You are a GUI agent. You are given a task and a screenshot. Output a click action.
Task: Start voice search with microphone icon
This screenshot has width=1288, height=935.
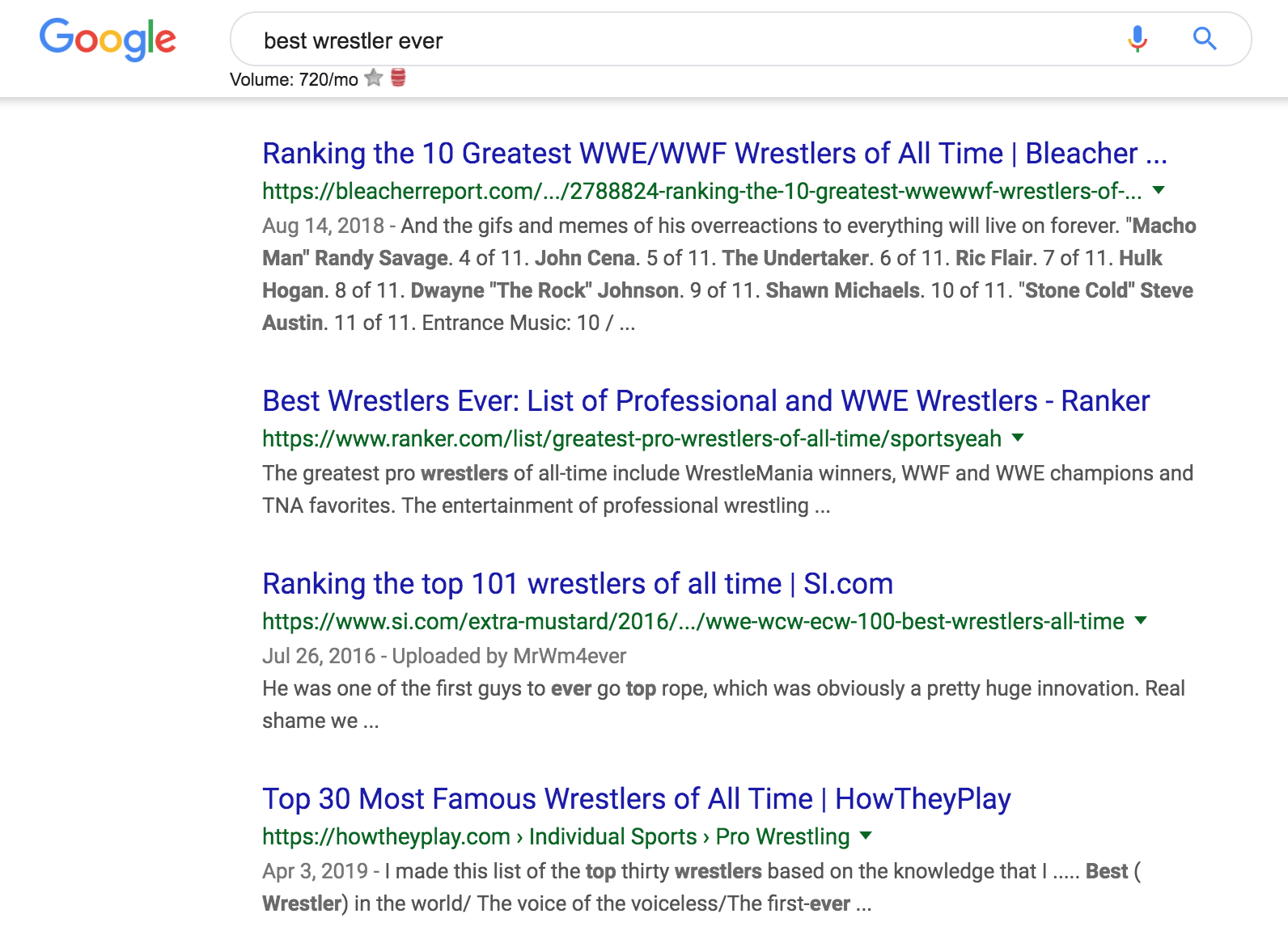pyautogui.click(x=1138, y=38)
